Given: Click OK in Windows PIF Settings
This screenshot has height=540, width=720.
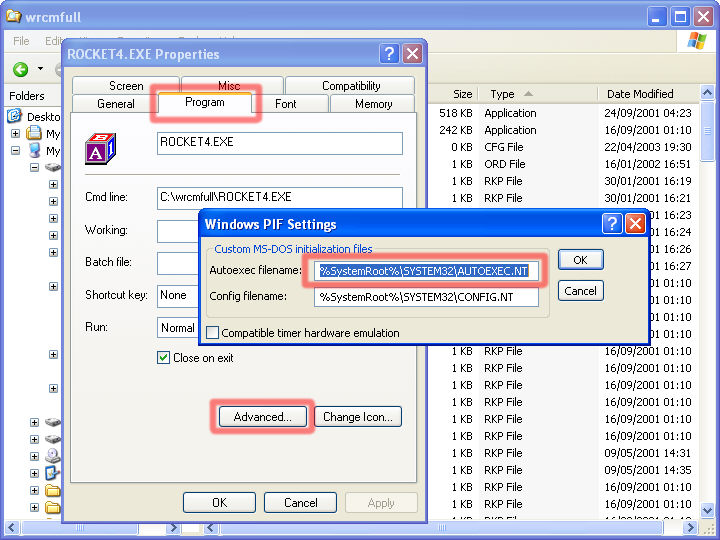Looking at the screenshot, I should pos(580,260).
